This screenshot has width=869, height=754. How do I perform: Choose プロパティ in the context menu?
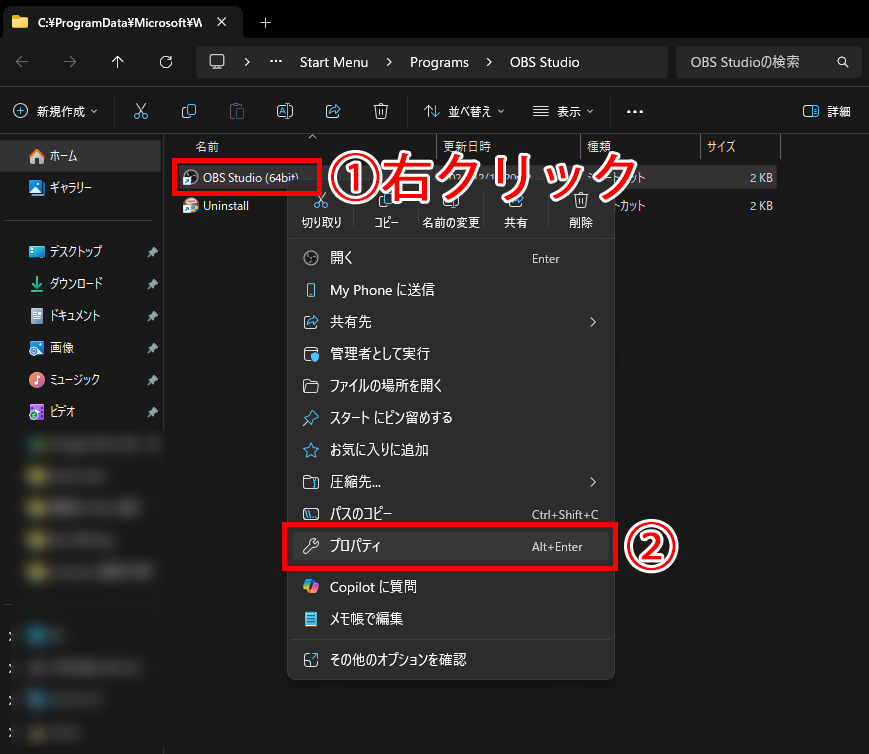tap(451, 546)
